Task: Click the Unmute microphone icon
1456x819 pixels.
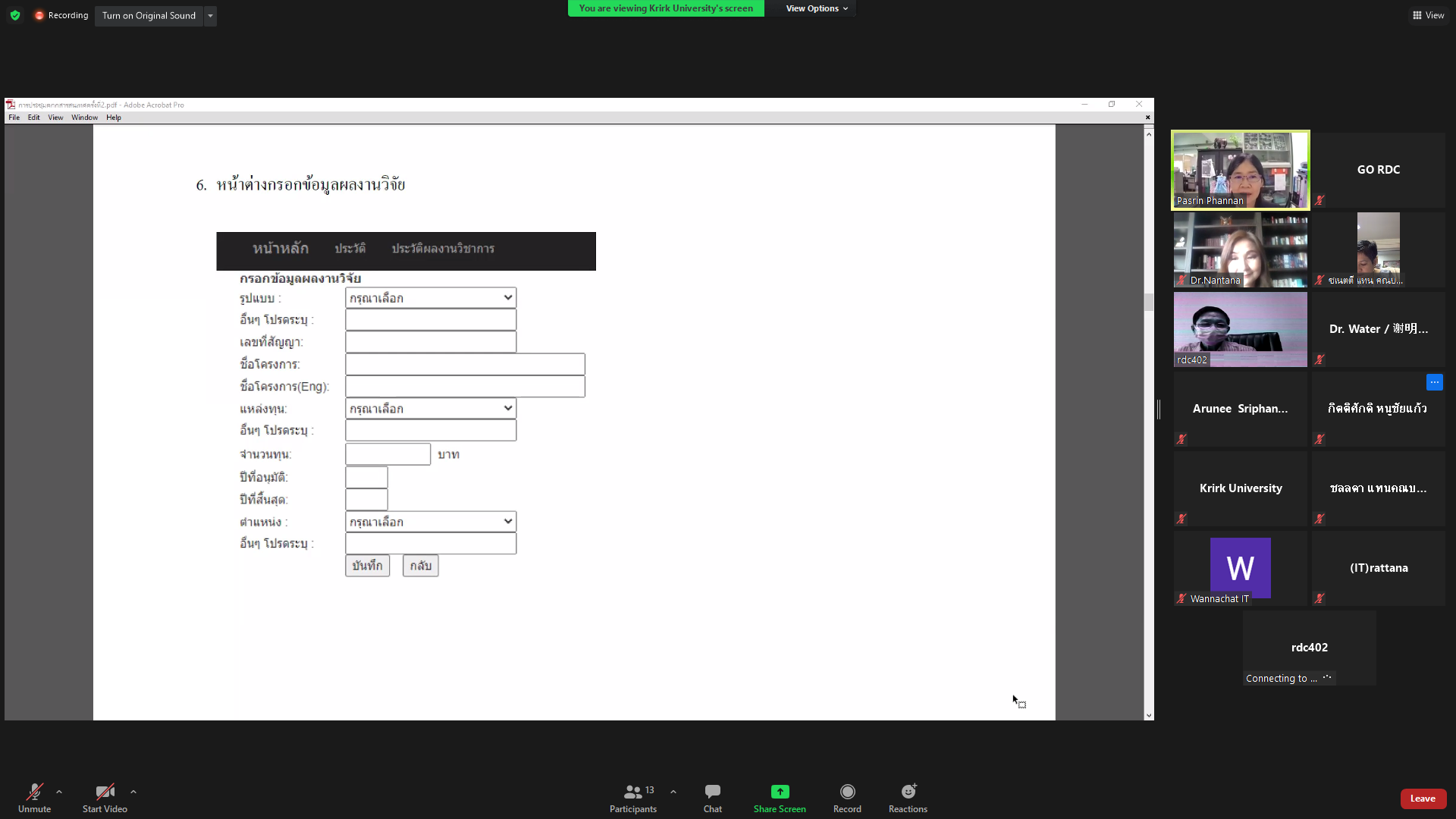Action: 34,792
